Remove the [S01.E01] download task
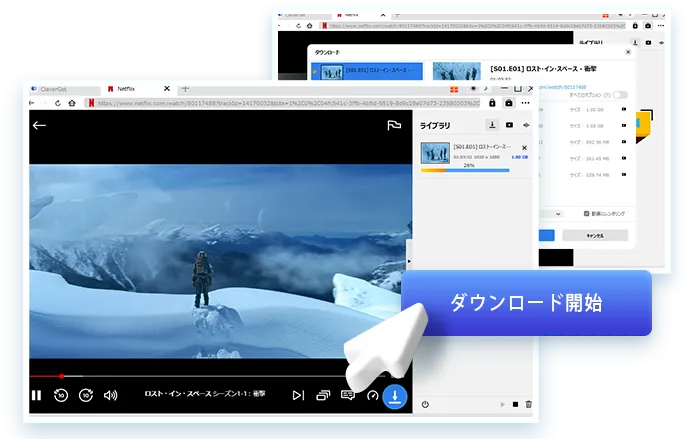 (524, 148)
